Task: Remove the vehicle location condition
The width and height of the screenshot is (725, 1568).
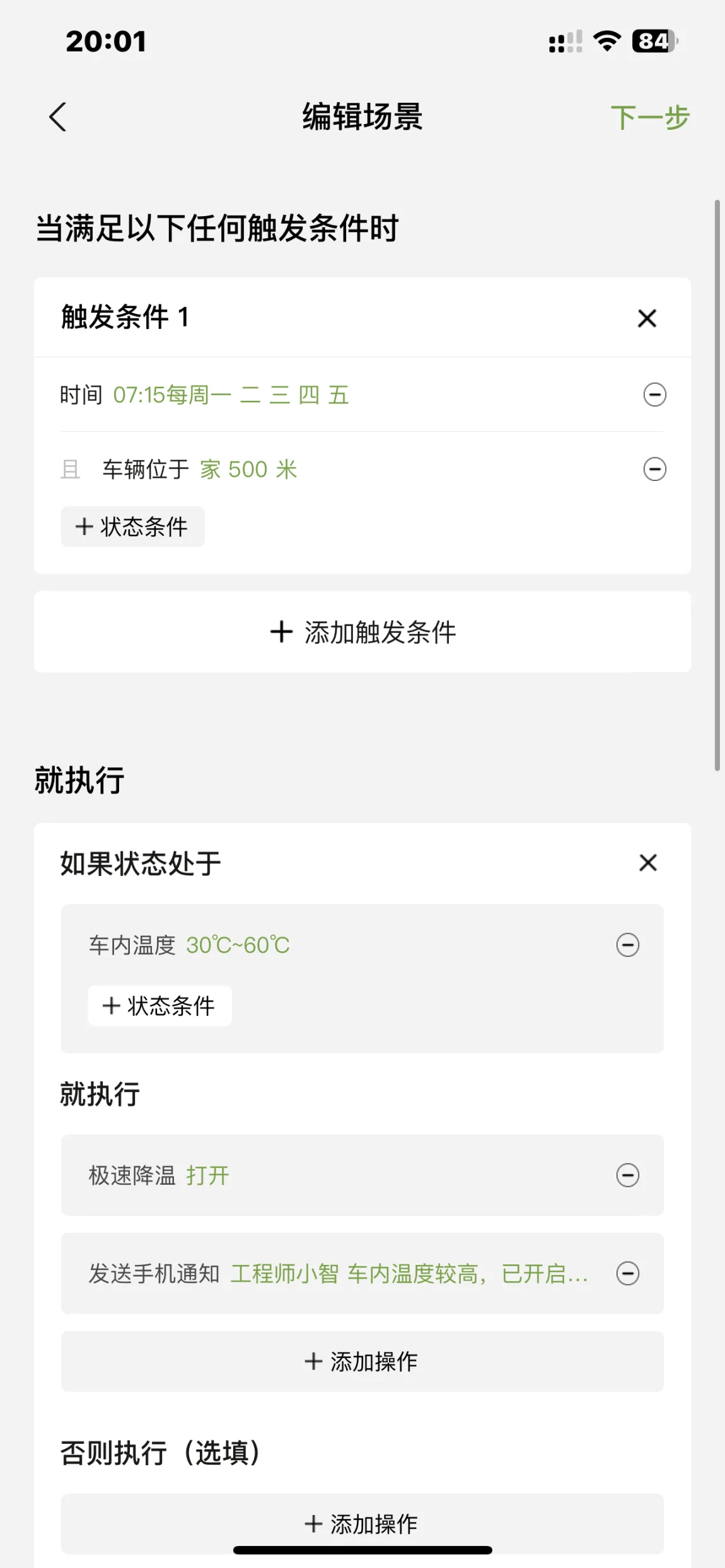Action: [x=654, y=470]
